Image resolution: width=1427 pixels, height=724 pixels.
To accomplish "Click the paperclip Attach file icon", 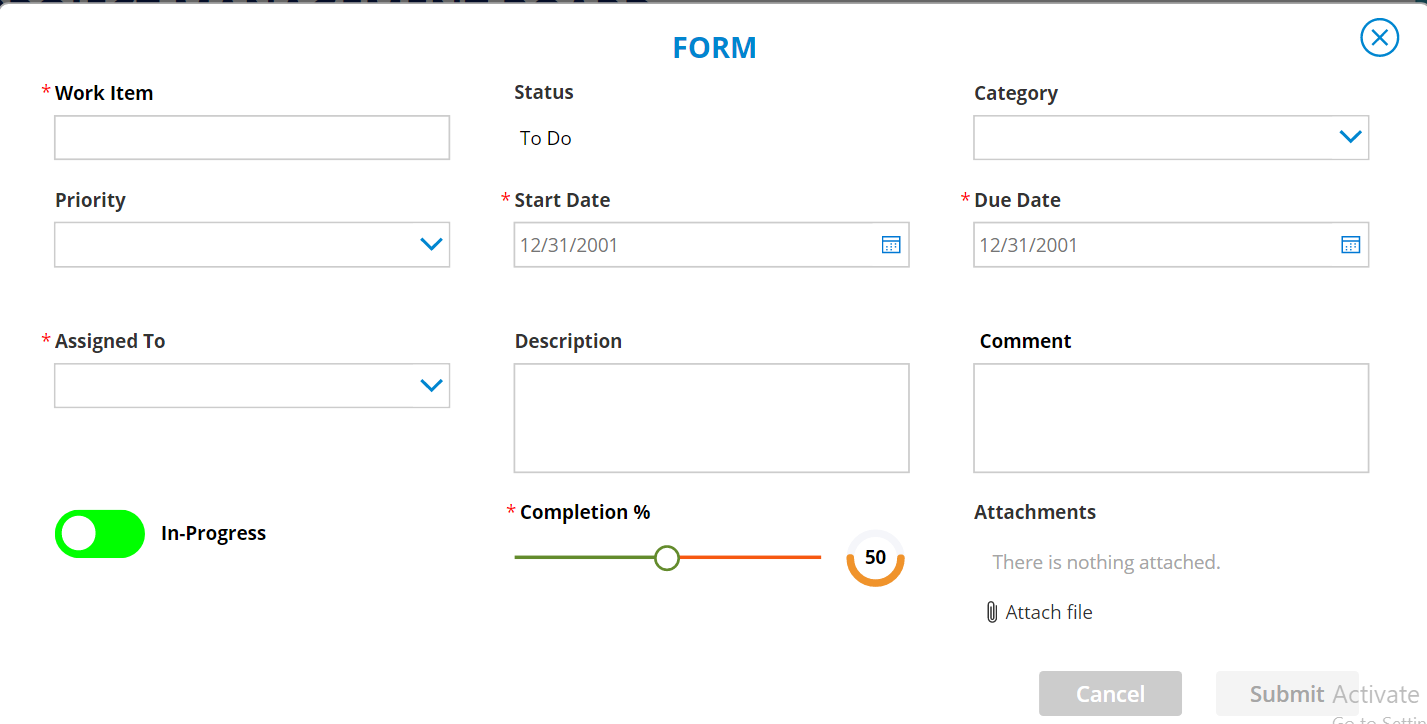I will 991,611.
